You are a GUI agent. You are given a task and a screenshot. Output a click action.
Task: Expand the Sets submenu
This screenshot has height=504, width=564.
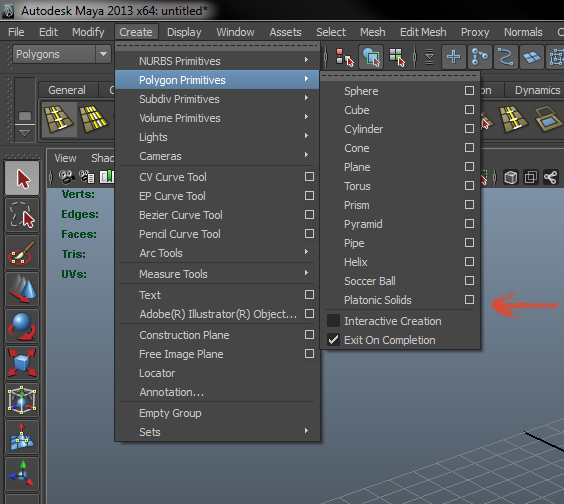[218, 432]
